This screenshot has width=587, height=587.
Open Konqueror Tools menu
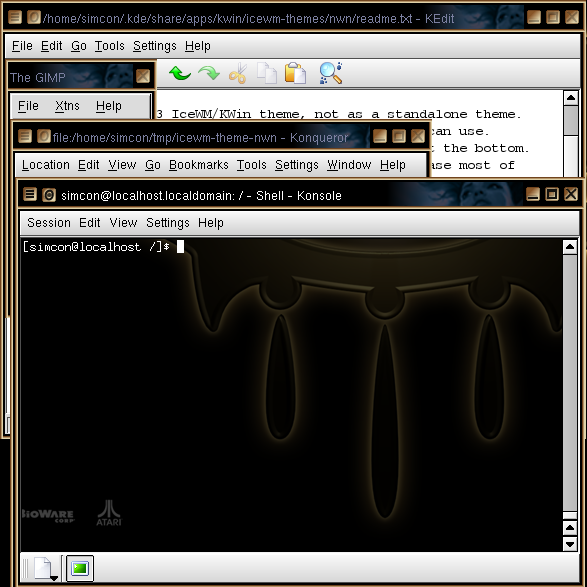pyautogui.click(x=252, y=165)
